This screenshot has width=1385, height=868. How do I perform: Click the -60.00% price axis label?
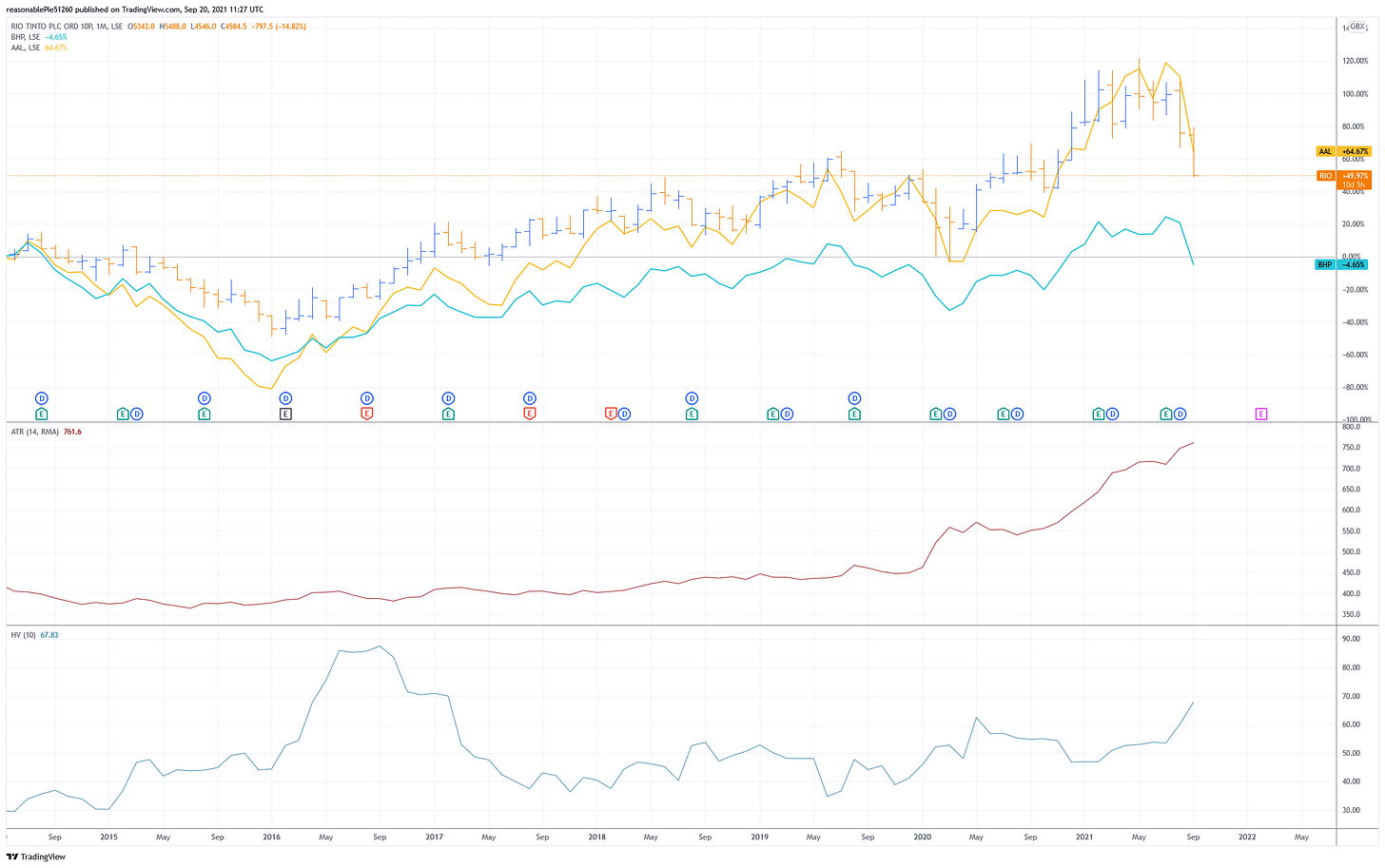coord(1356,355)
